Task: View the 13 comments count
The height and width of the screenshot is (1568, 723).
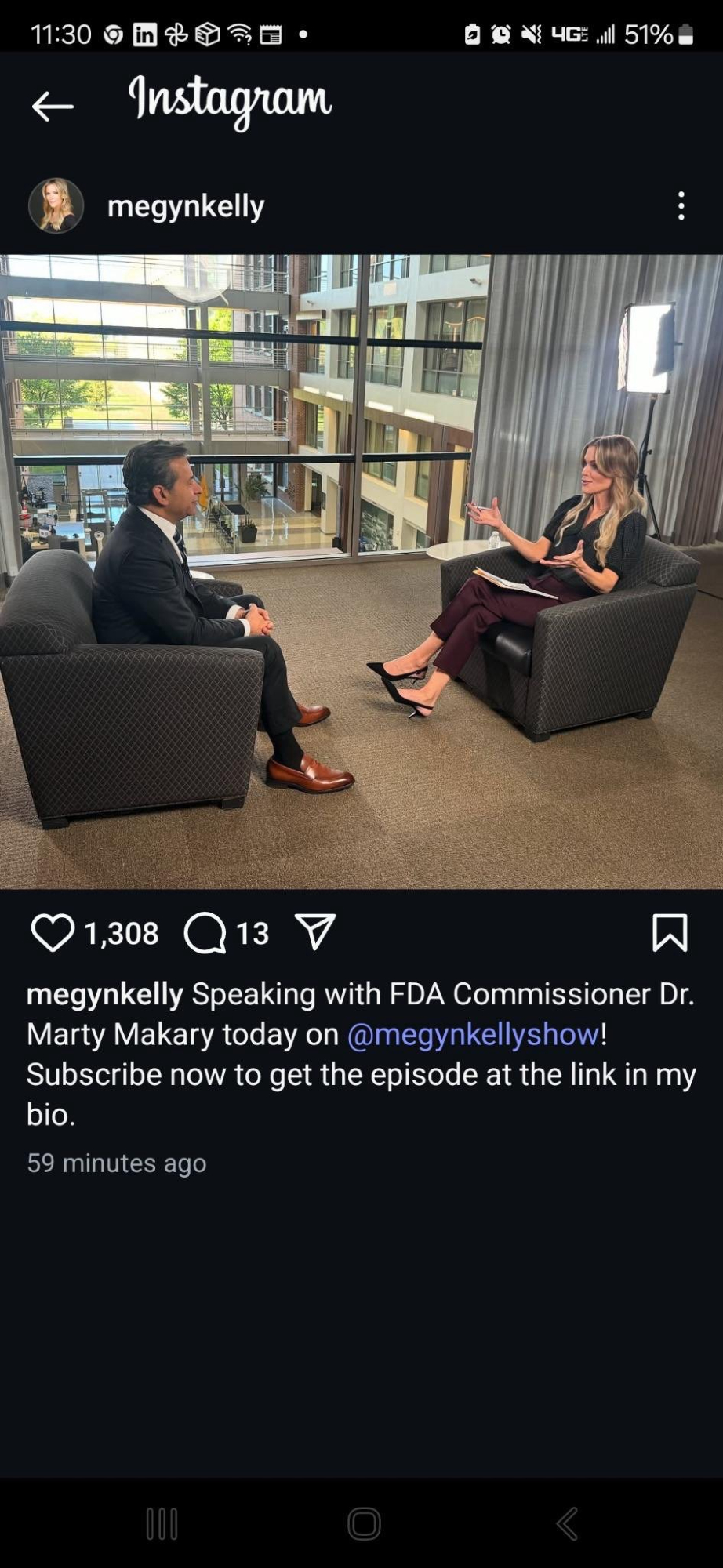Action: tap(253, 934)
